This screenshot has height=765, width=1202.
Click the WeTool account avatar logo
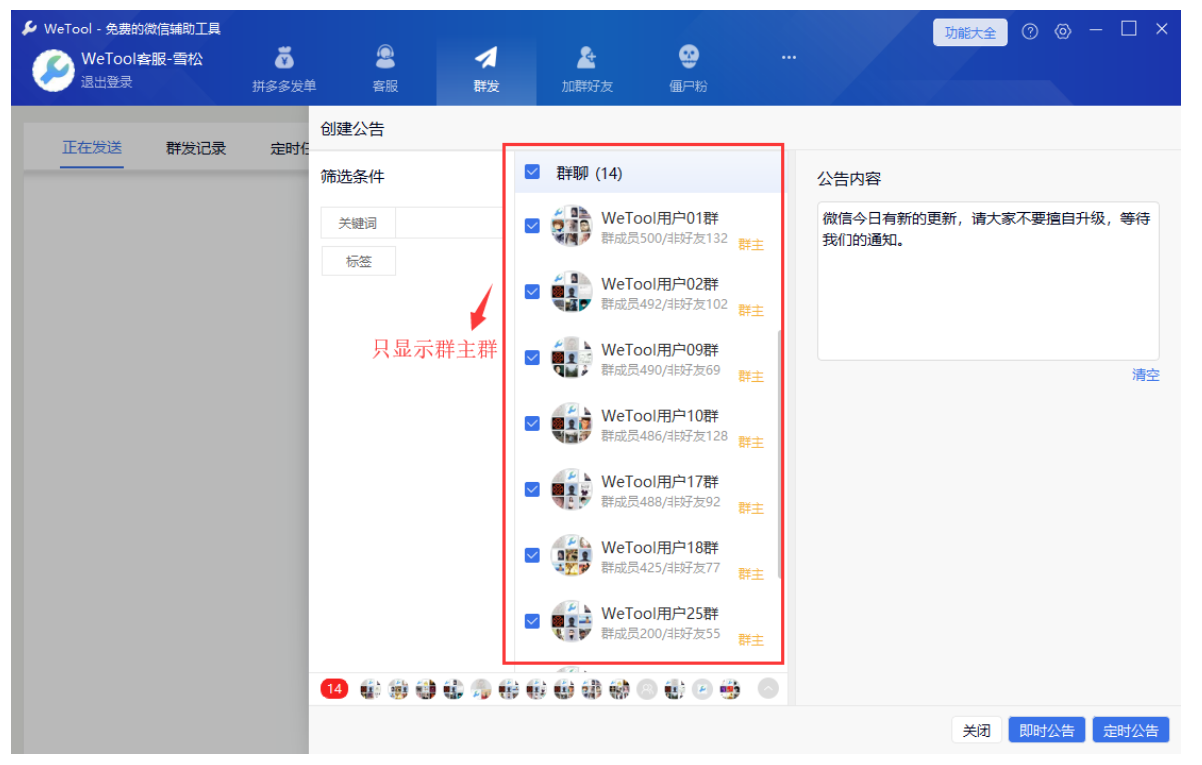tap(53, 70)
